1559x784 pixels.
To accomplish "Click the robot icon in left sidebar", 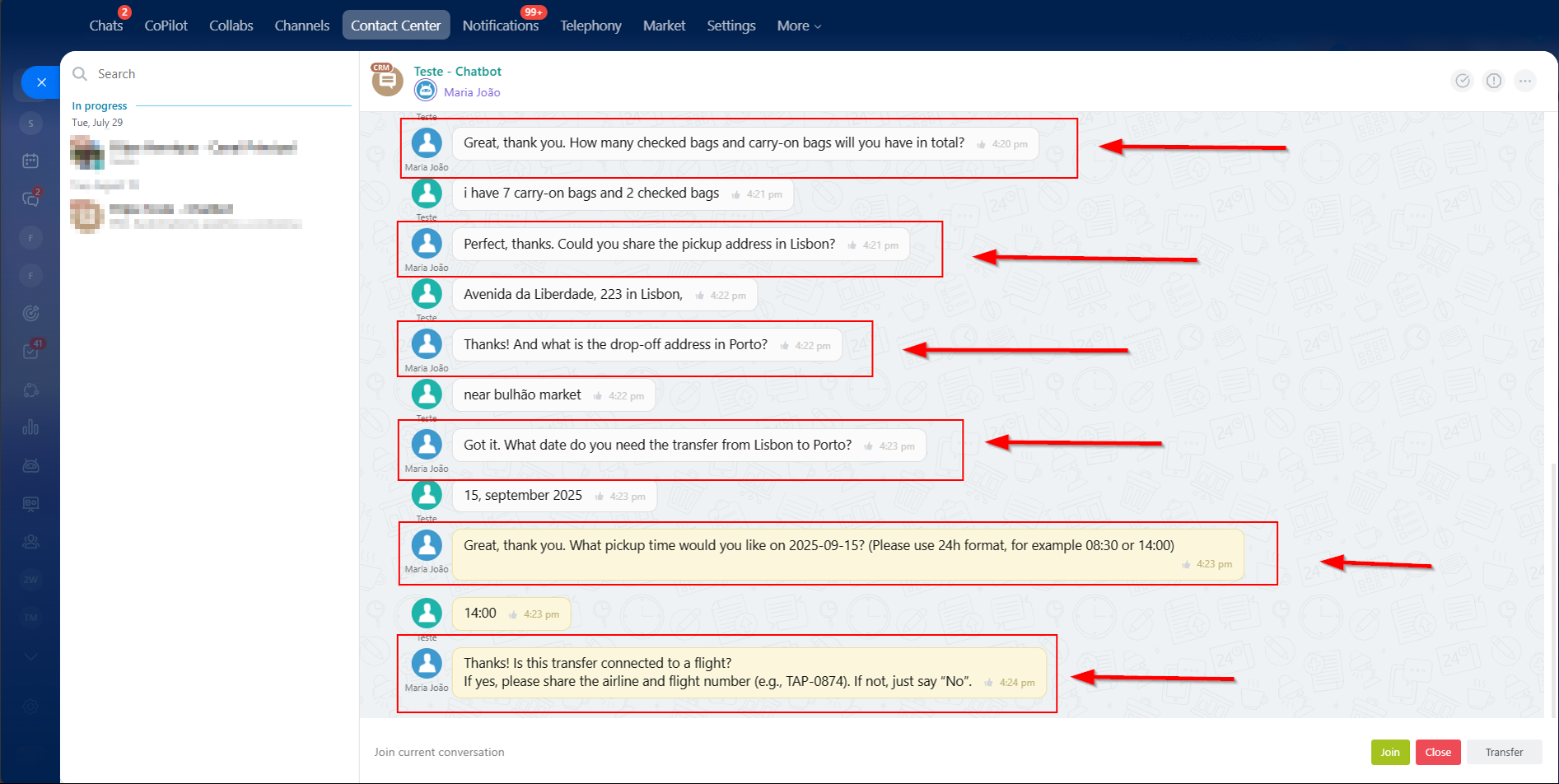I will click(x=30, y=465).
